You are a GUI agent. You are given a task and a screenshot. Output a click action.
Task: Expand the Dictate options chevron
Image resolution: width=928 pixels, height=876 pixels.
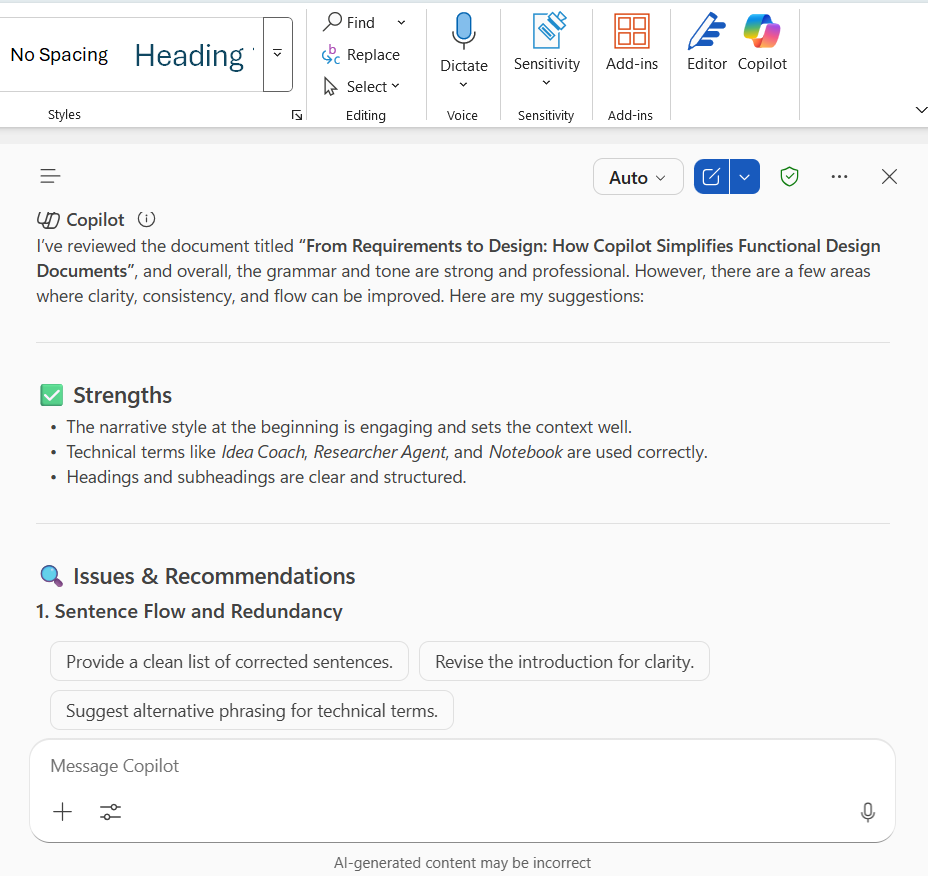tap(463, 85)
